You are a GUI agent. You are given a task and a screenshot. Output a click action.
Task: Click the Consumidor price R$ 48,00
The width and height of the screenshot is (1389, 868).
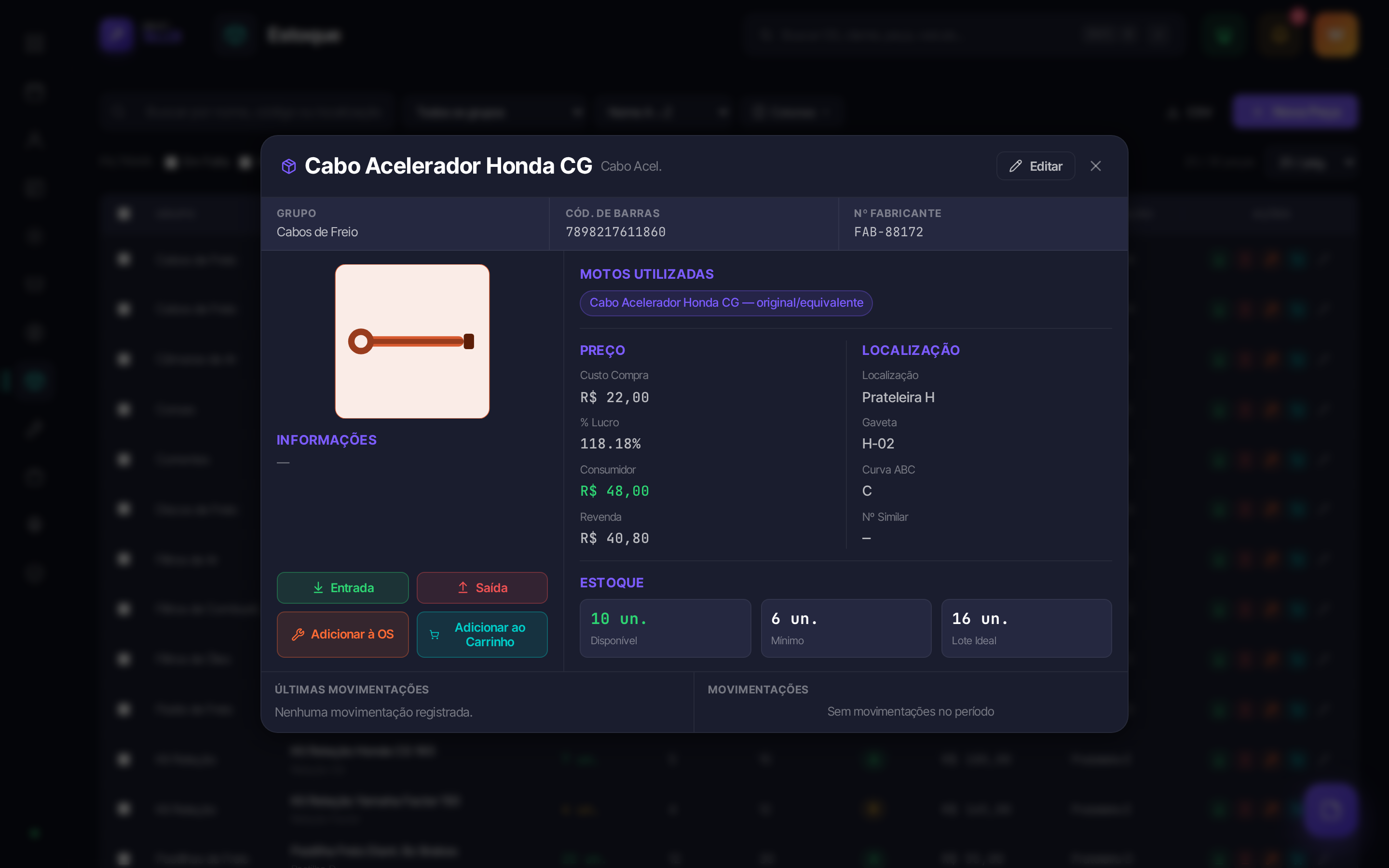(x=614, y=491)
